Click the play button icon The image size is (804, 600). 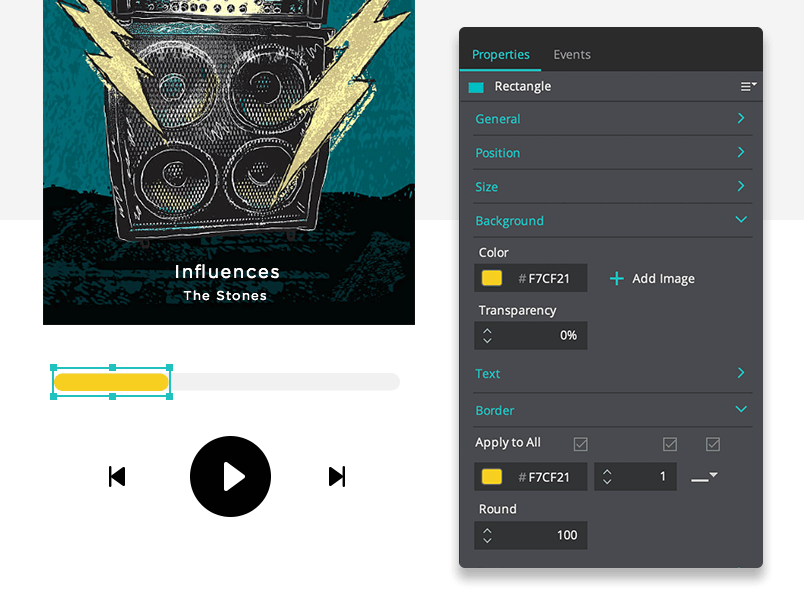point(230,476)
